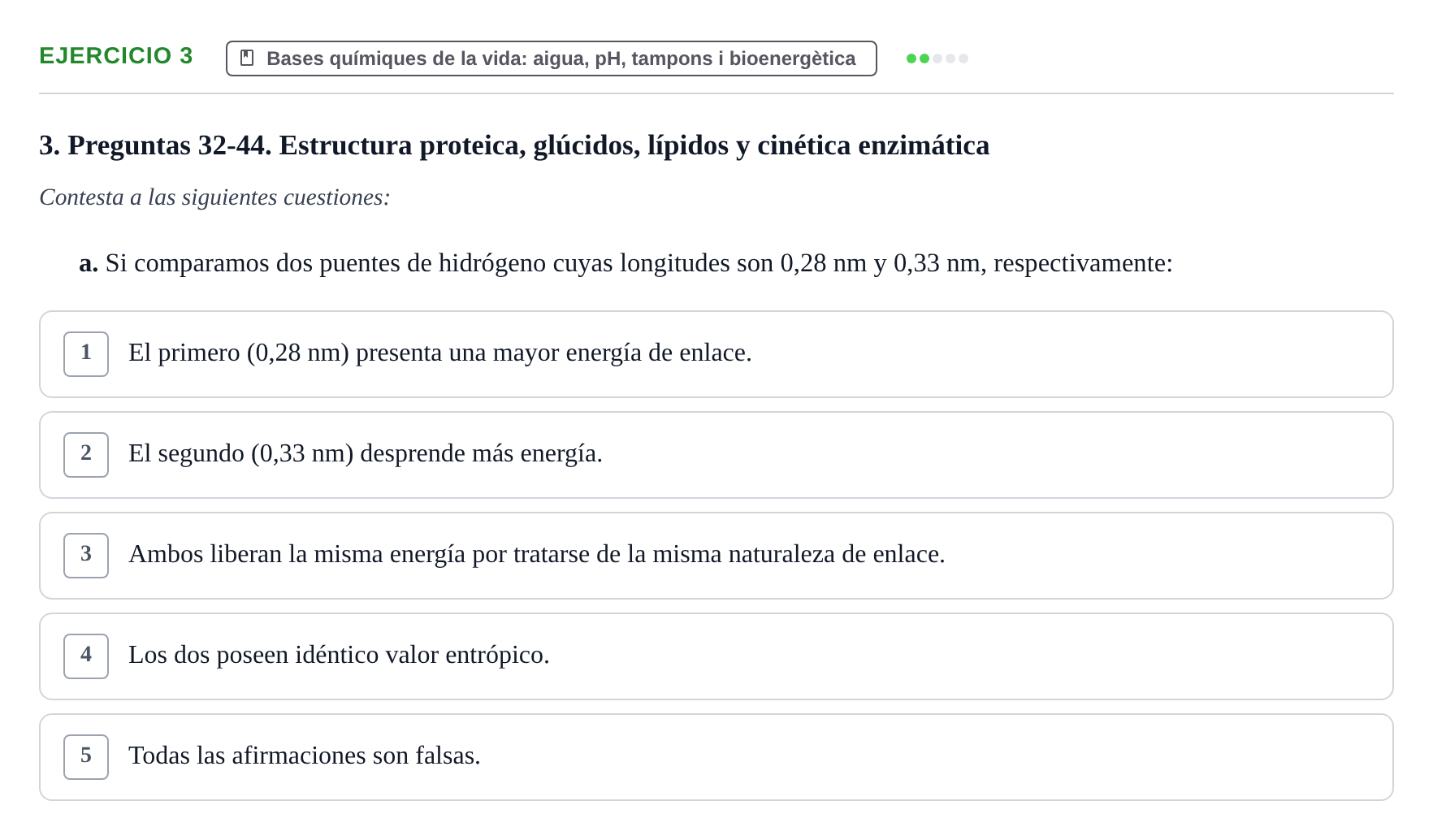The image size is (1433, 840).
Task: Select option 2 'El segundo (0,33 nm)'
Action: [x=716, y=455]
